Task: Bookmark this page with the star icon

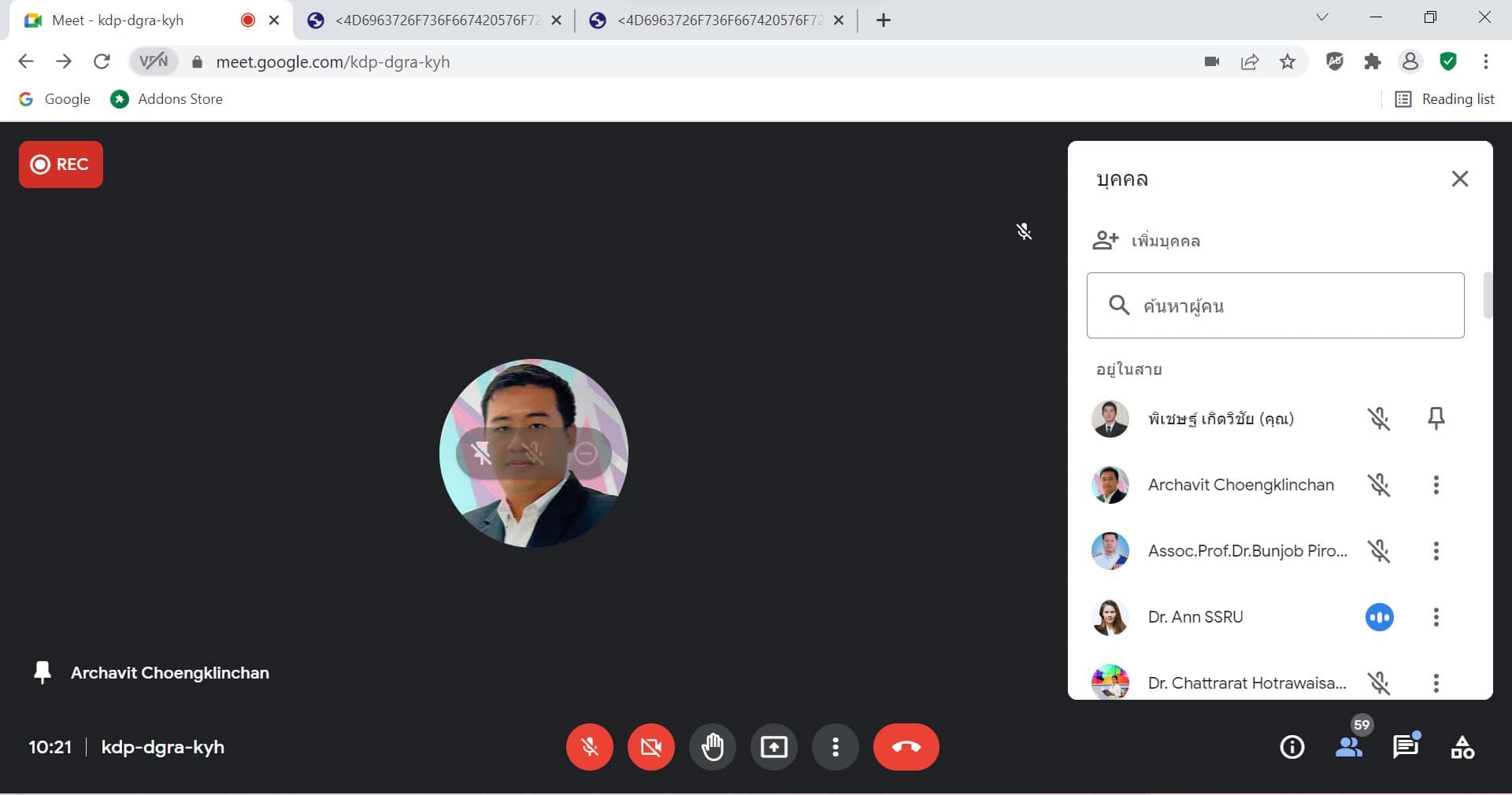Action: tap(1288, 61)
